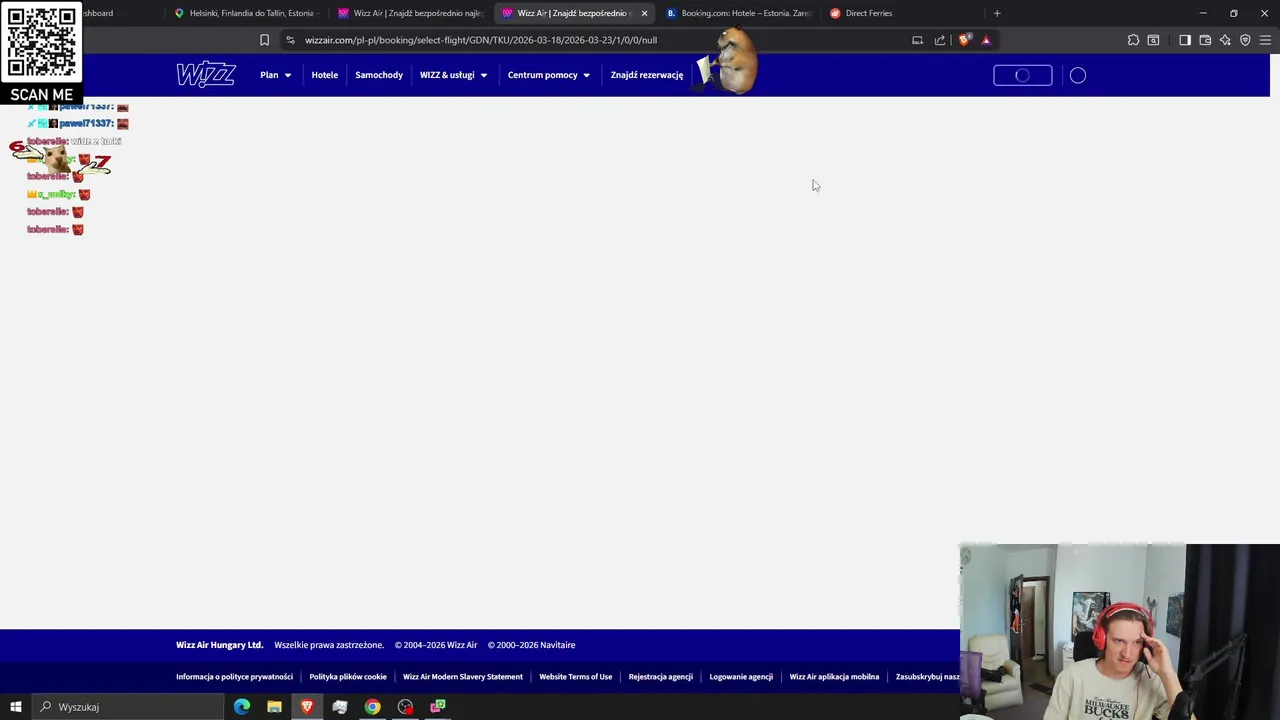
Task: Click the QR code SCAN ME image
Action: 41,52
